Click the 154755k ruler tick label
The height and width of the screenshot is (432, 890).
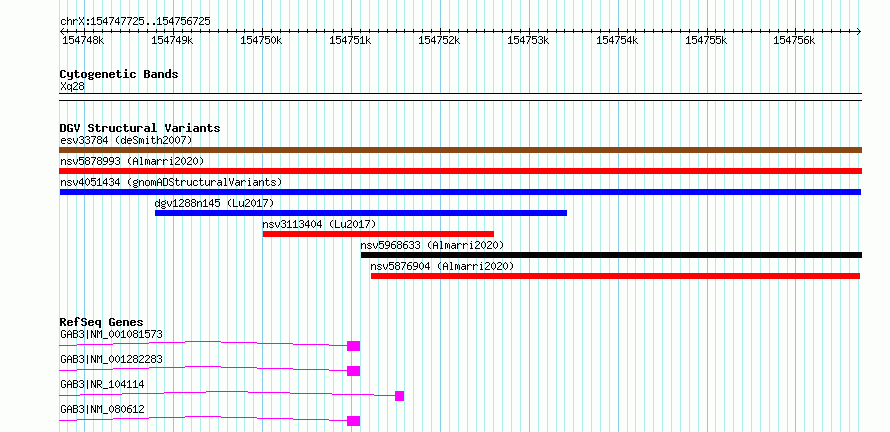(x=707, y=40)
